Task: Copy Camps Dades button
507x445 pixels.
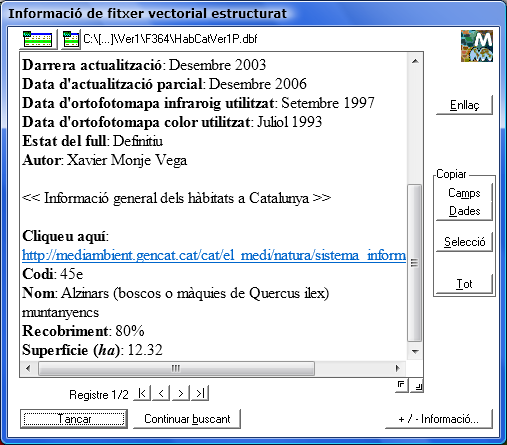Action: 464,202
